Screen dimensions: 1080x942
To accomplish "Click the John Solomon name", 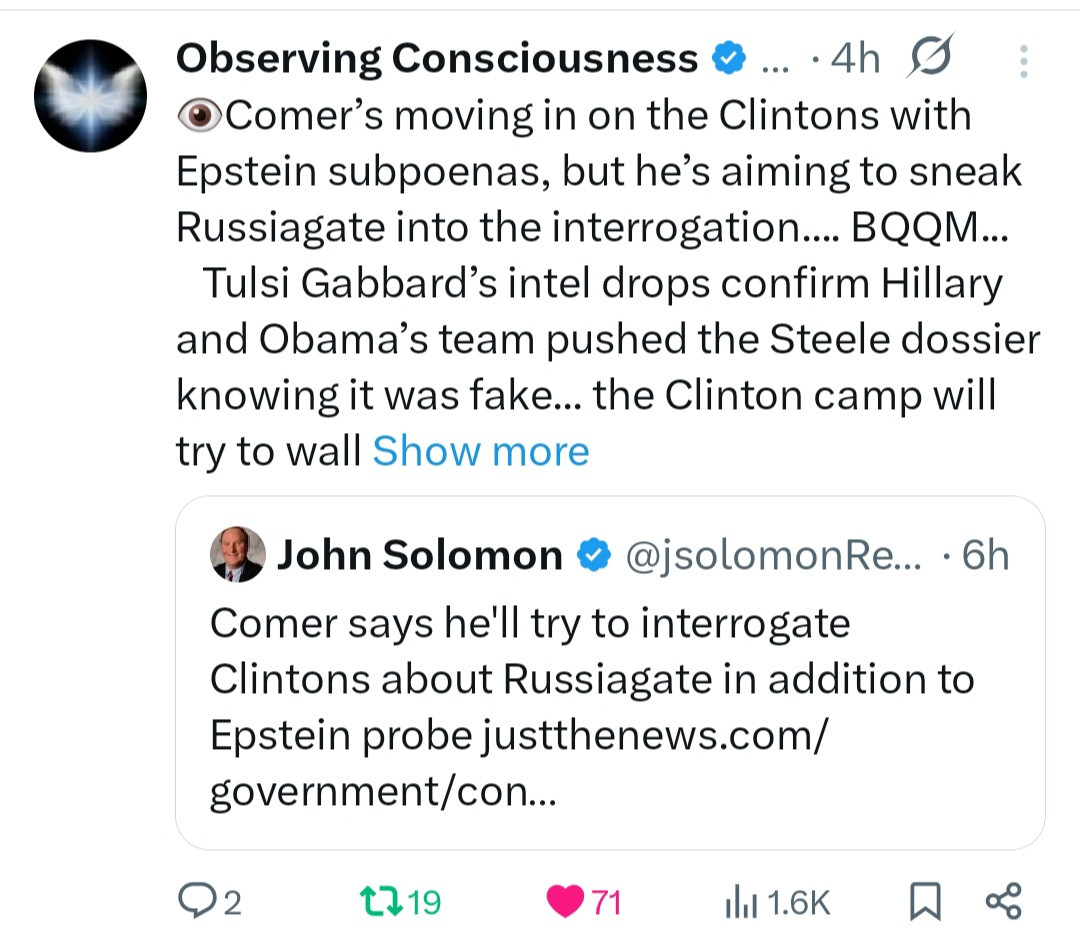I will (x=419, y=555).
